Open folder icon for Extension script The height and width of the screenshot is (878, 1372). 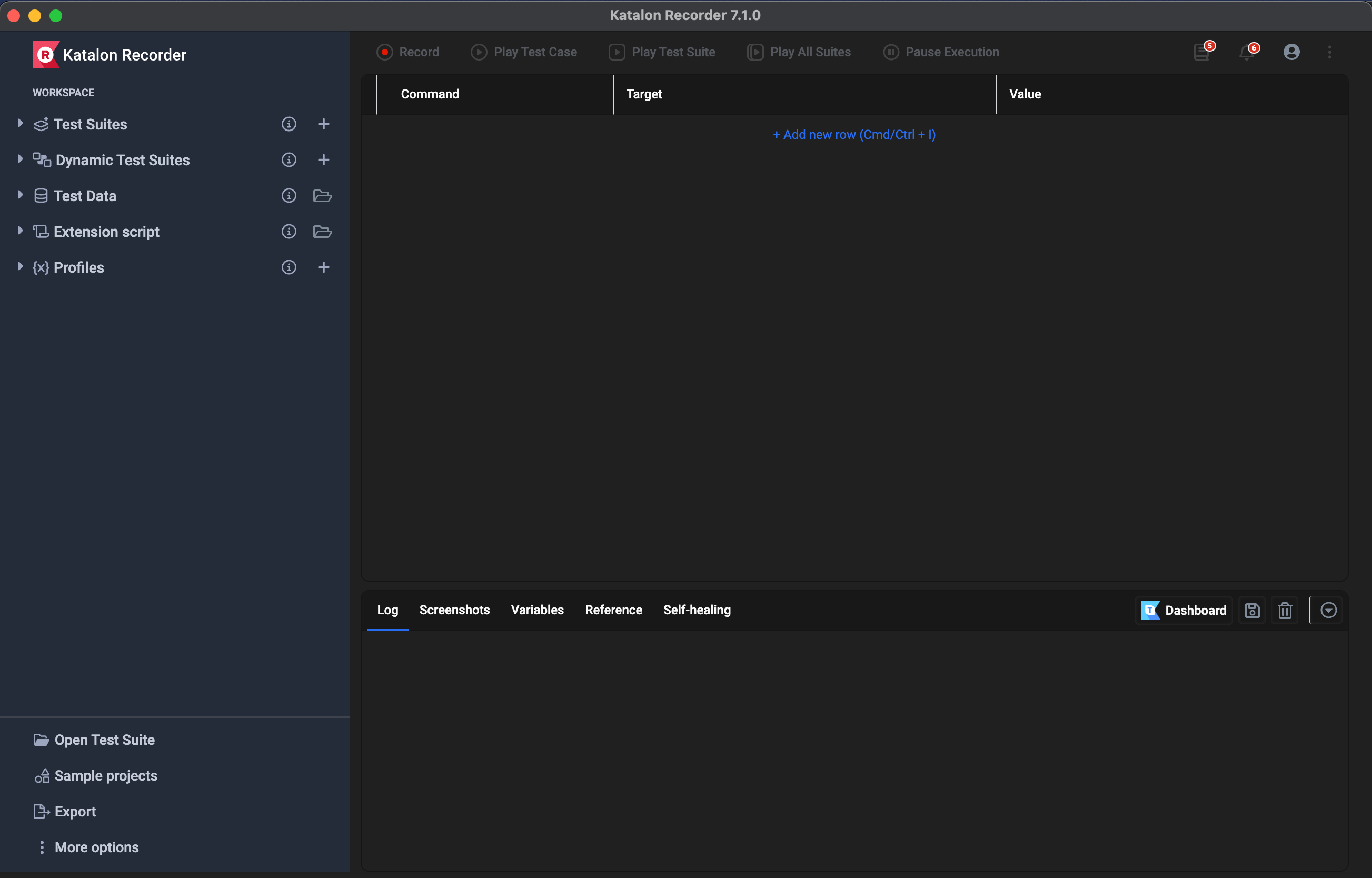pyautogui.click(x=323, y=232)
